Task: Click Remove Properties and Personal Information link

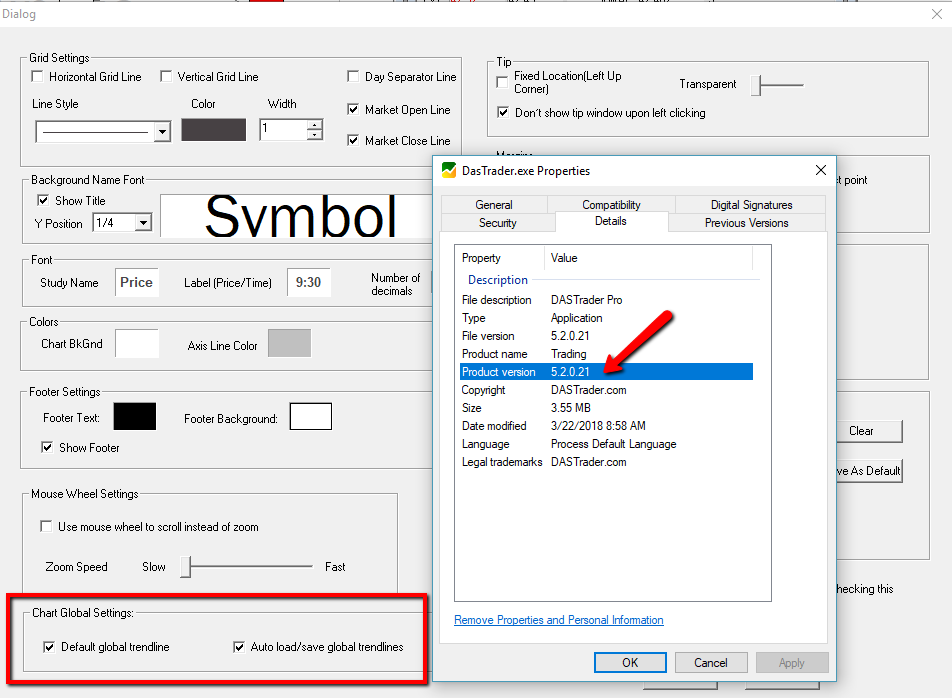Action: tap(558, 620)
